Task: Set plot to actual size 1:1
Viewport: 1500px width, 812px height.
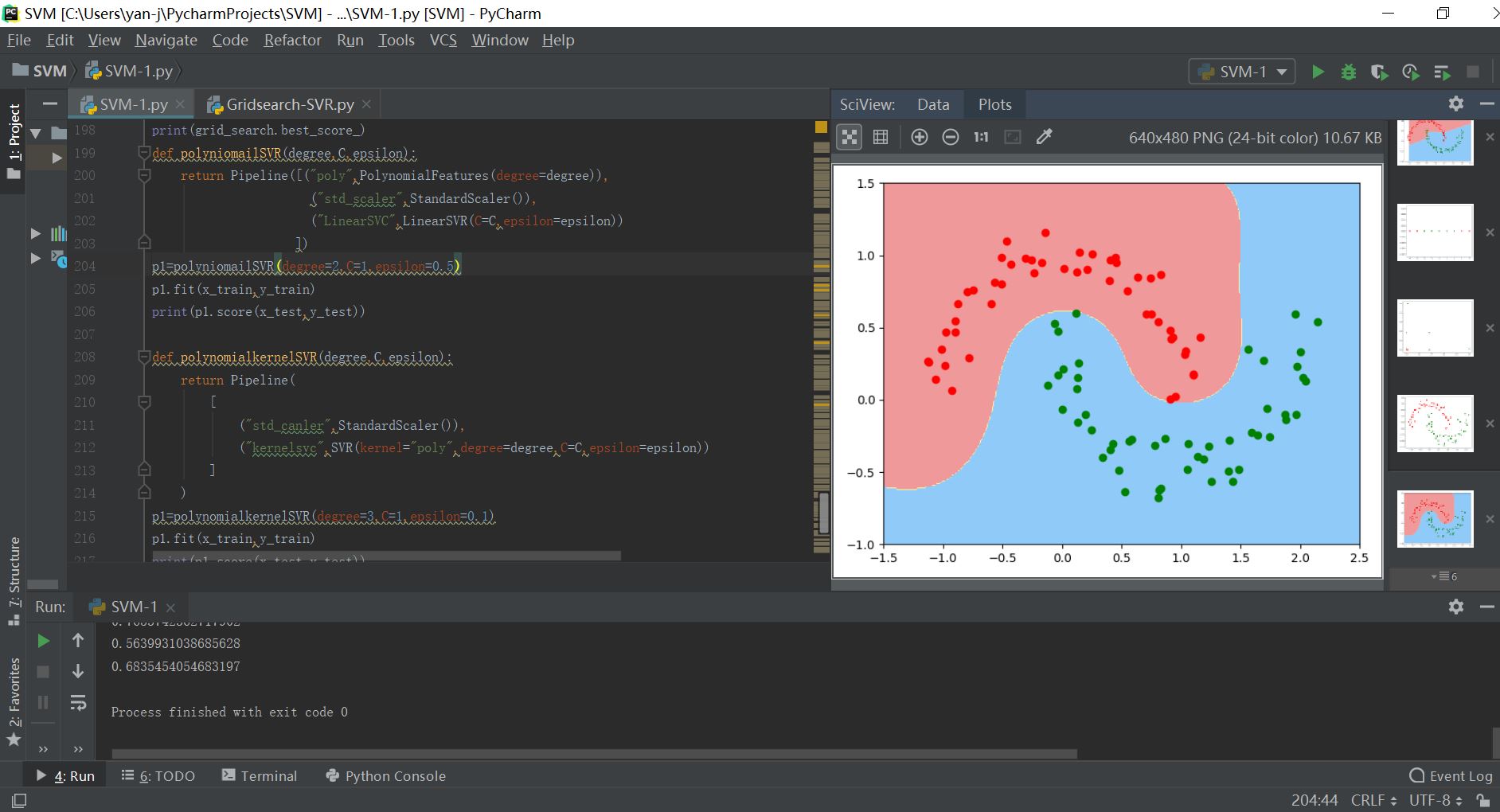Action: click(x=981, y=137)
